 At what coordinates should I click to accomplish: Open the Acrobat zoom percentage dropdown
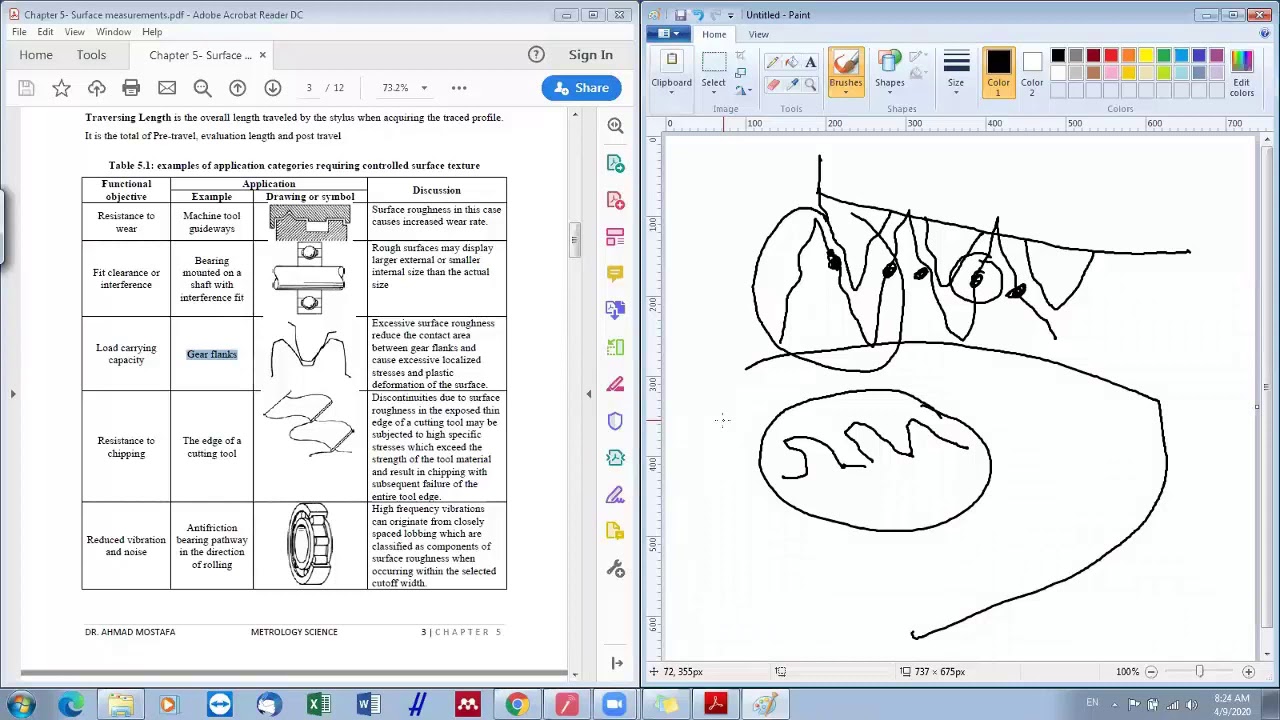pyautogui.click(x=423, y=88)
